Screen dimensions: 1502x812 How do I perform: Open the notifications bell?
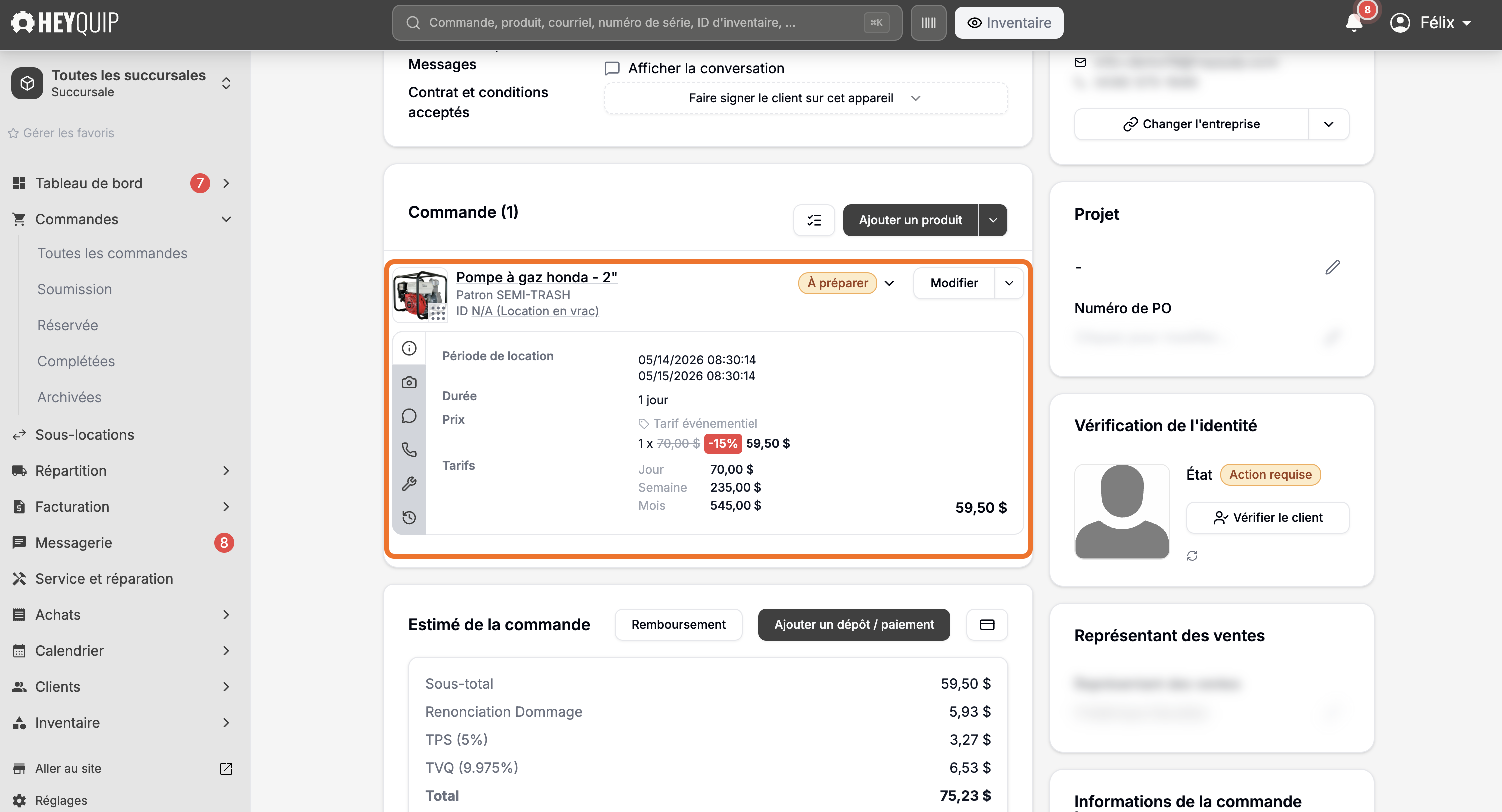[x=1354, y=23]
